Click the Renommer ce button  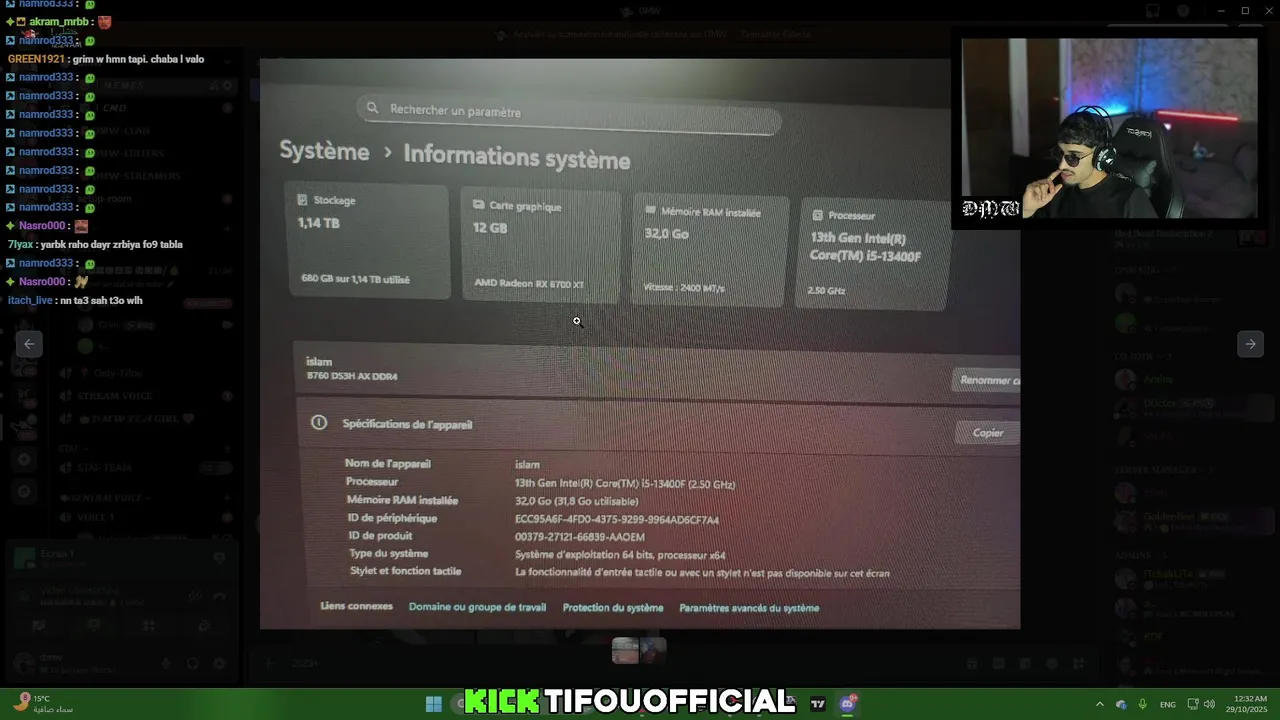click(x=986, y=380)
